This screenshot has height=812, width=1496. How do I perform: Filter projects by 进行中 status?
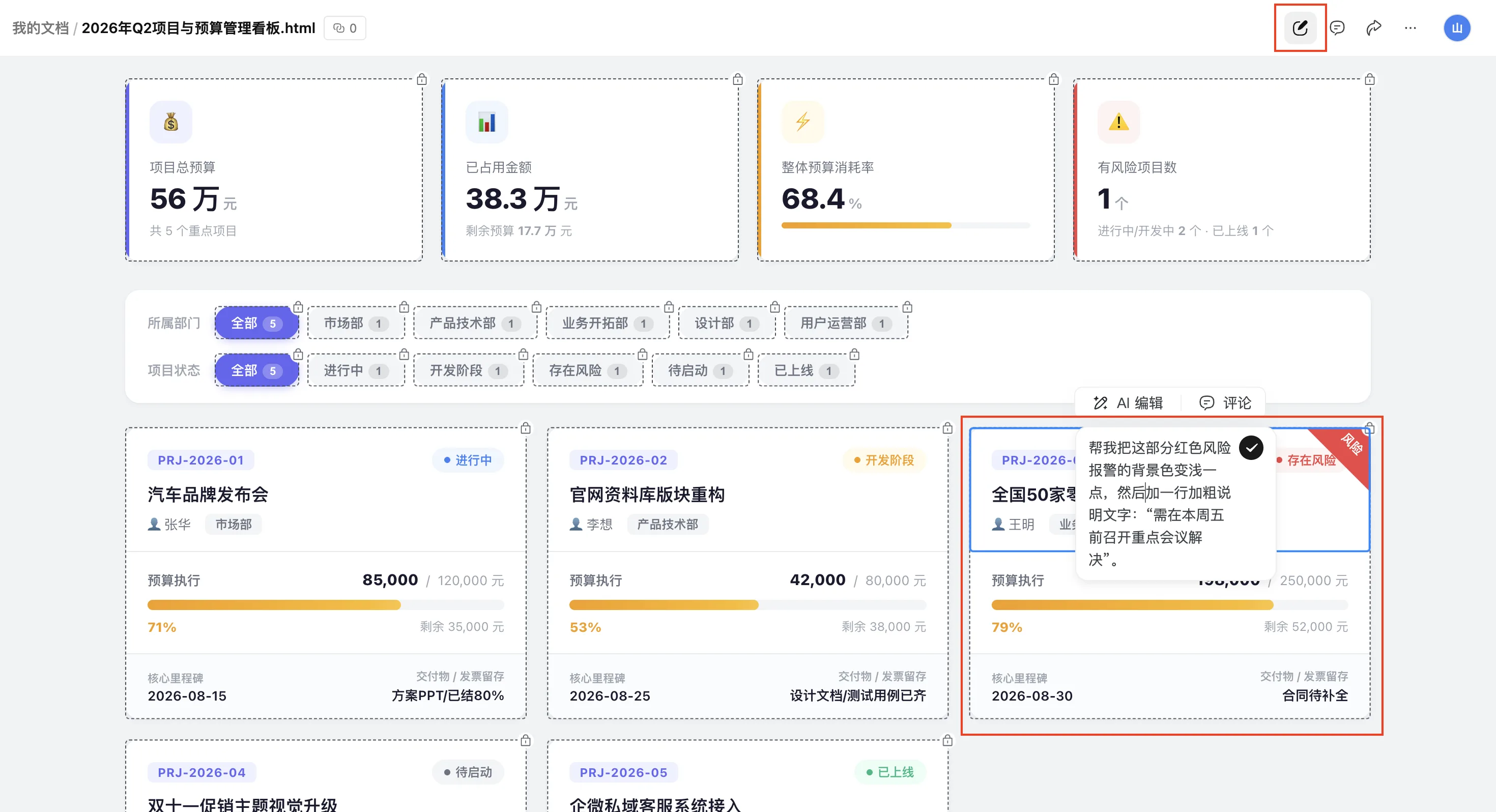355,370
